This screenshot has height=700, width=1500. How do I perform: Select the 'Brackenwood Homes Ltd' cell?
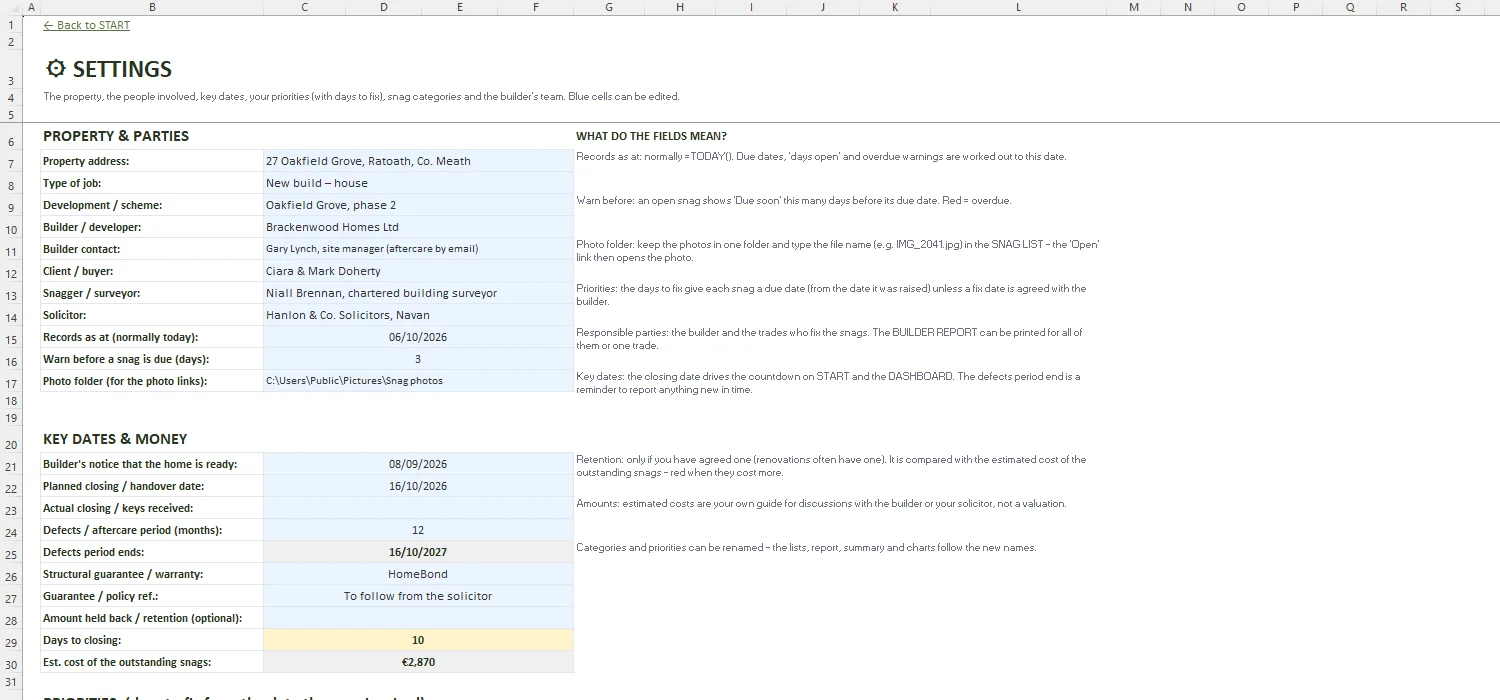coord(418,227)
